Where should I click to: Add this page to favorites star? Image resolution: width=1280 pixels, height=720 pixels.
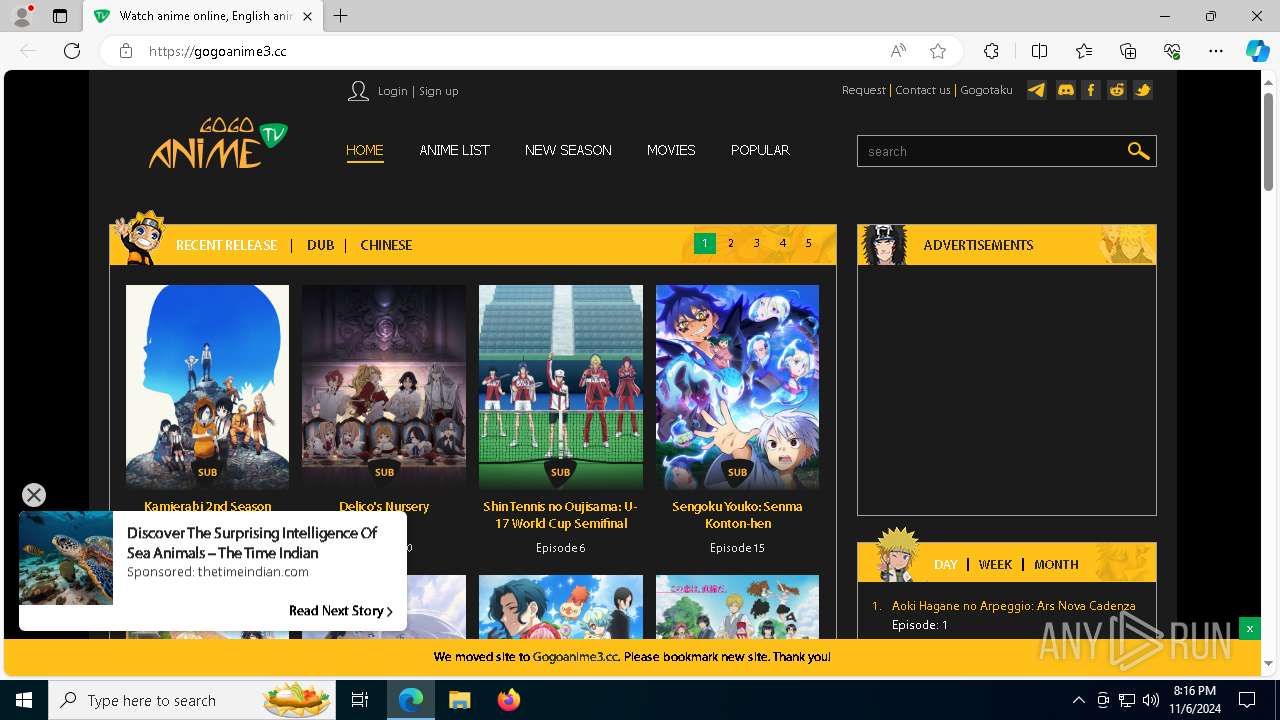[937, 51]
